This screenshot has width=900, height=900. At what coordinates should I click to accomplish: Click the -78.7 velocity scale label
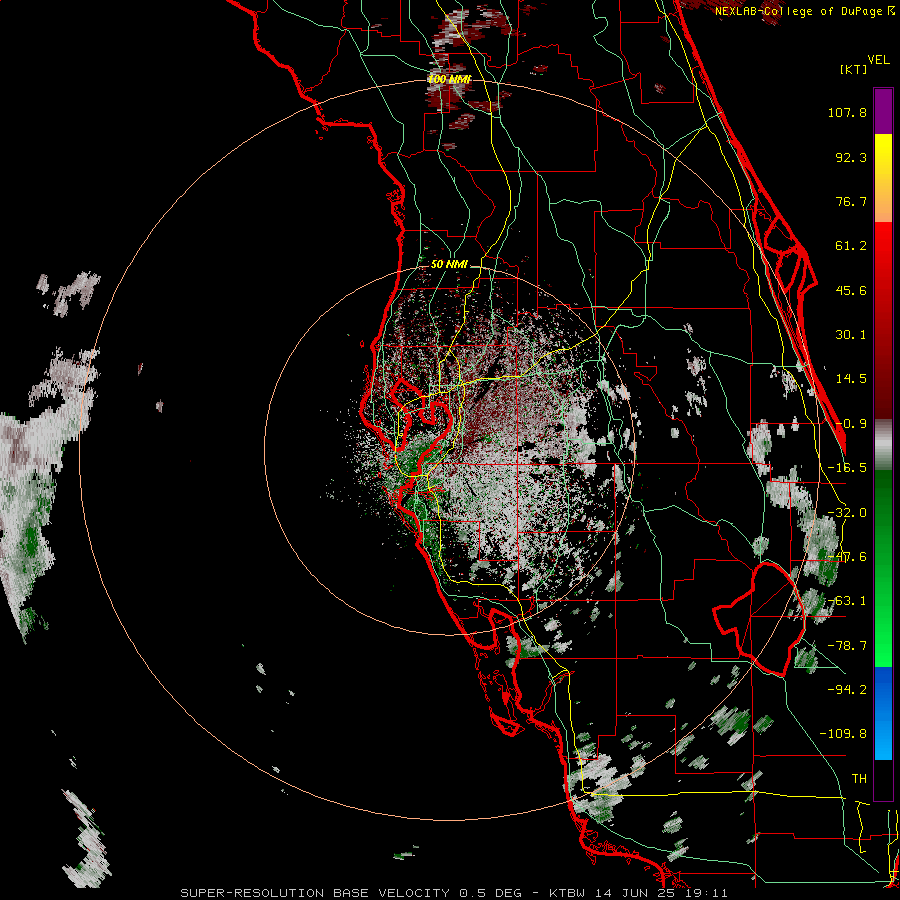pos(847,646)
